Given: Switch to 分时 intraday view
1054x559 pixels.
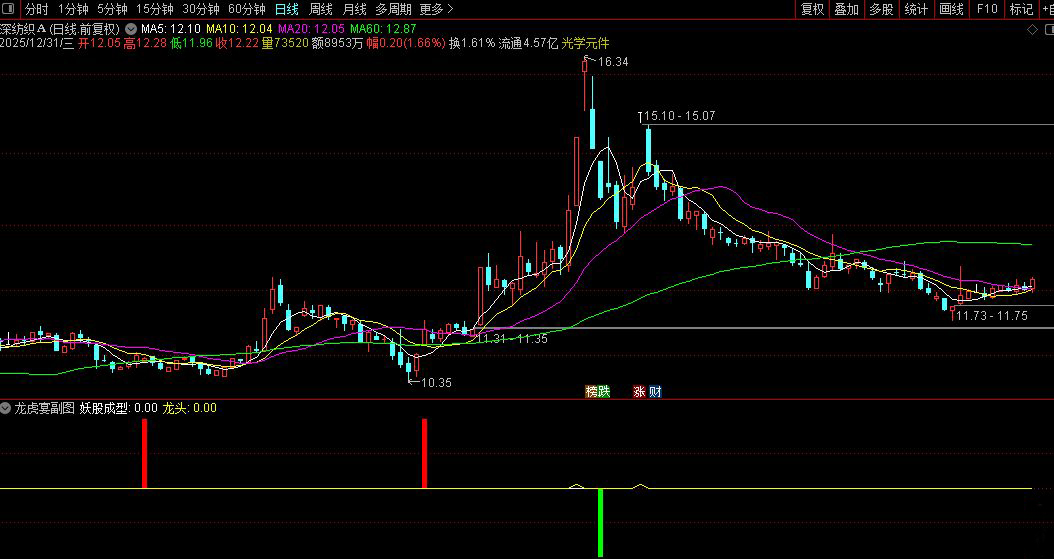Looking at the screenshot, I should point(37,9).
